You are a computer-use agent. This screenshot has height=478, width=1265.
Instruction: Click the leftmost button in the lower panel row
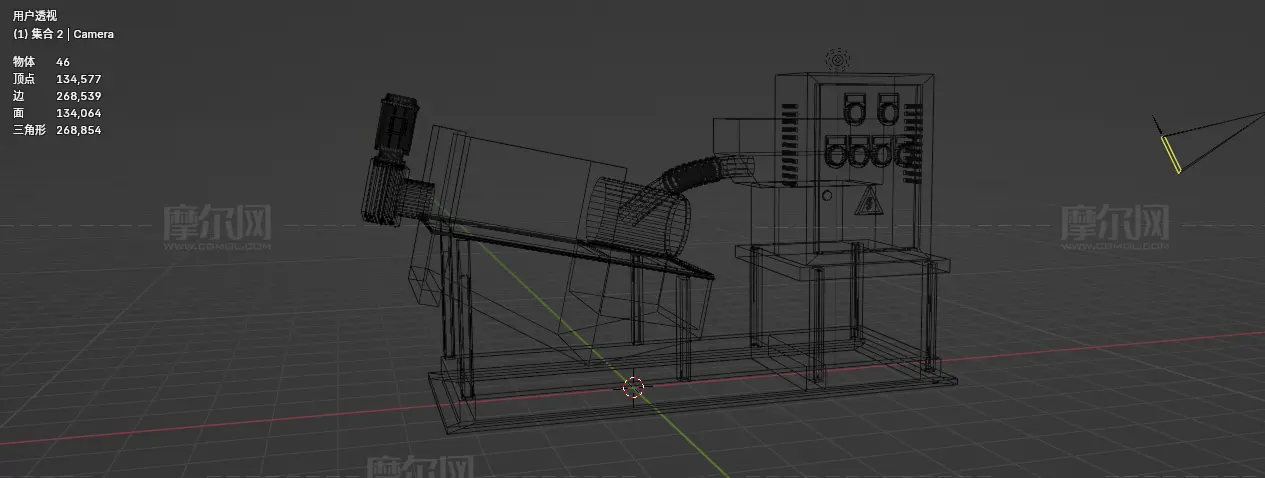pyautogui.click(x=836, y=155)
